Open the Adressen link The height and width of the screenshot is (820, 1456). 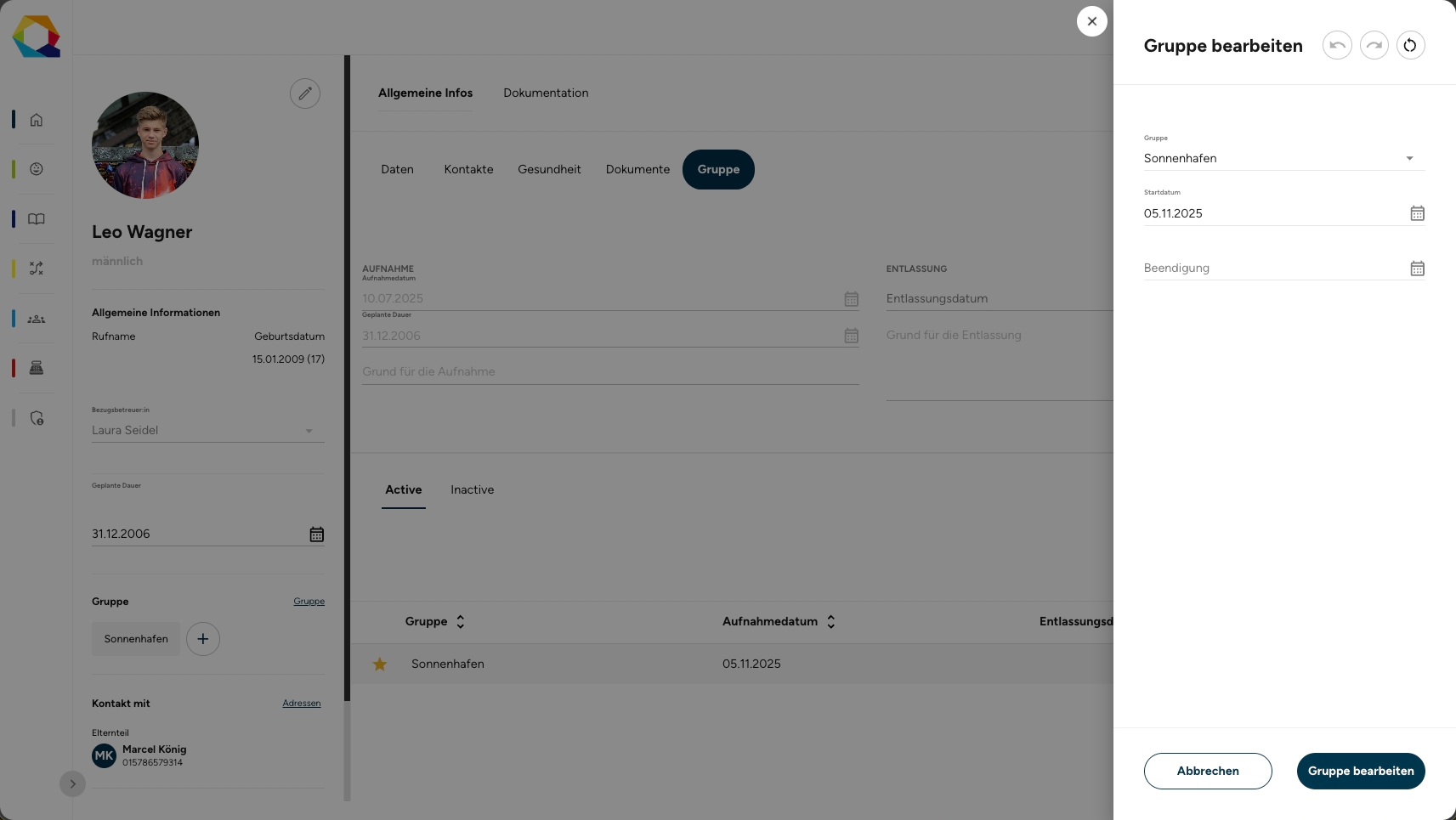click(302, 704)
